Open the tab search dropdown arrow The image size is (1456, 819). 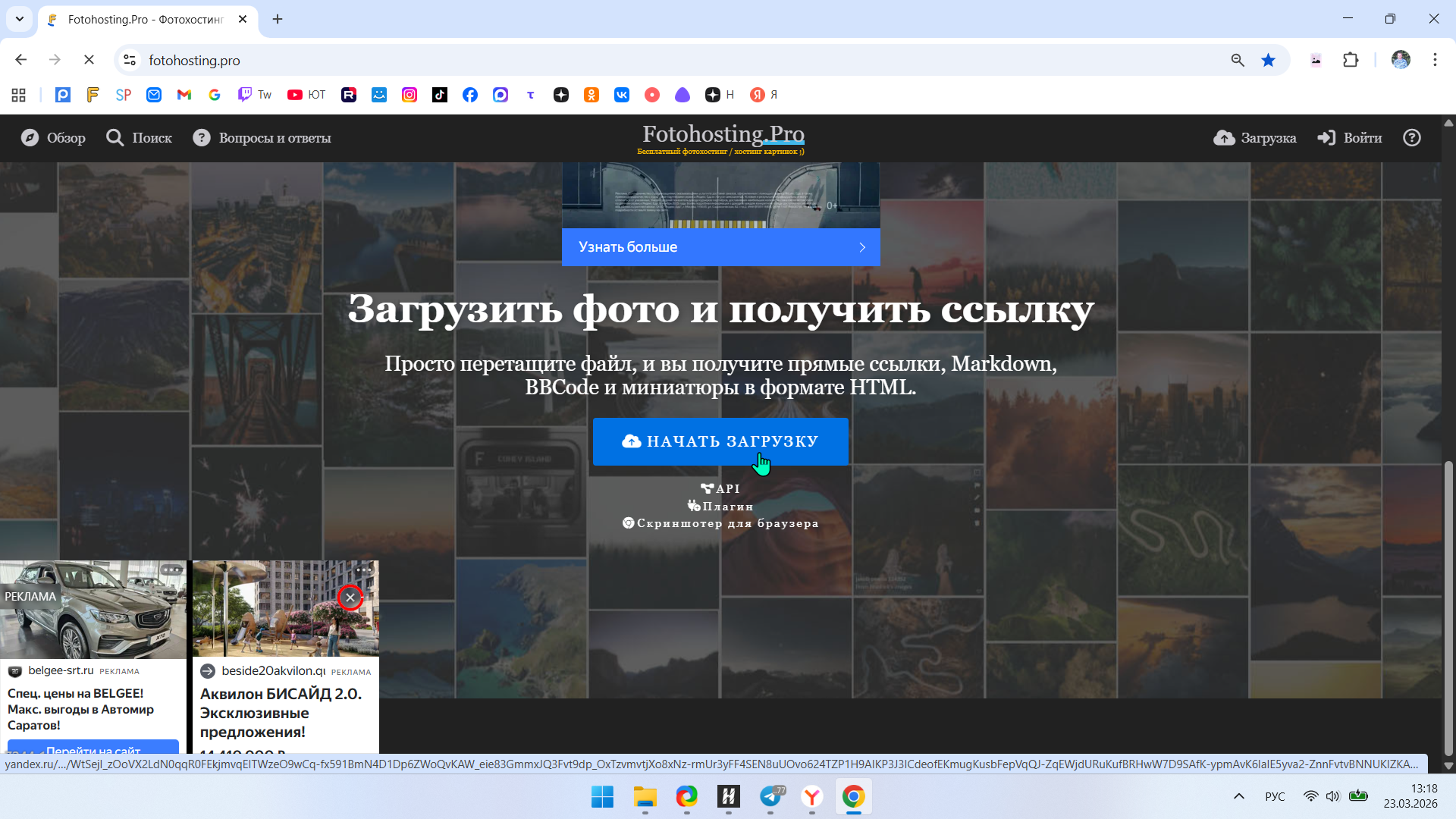tap(20, 19)
